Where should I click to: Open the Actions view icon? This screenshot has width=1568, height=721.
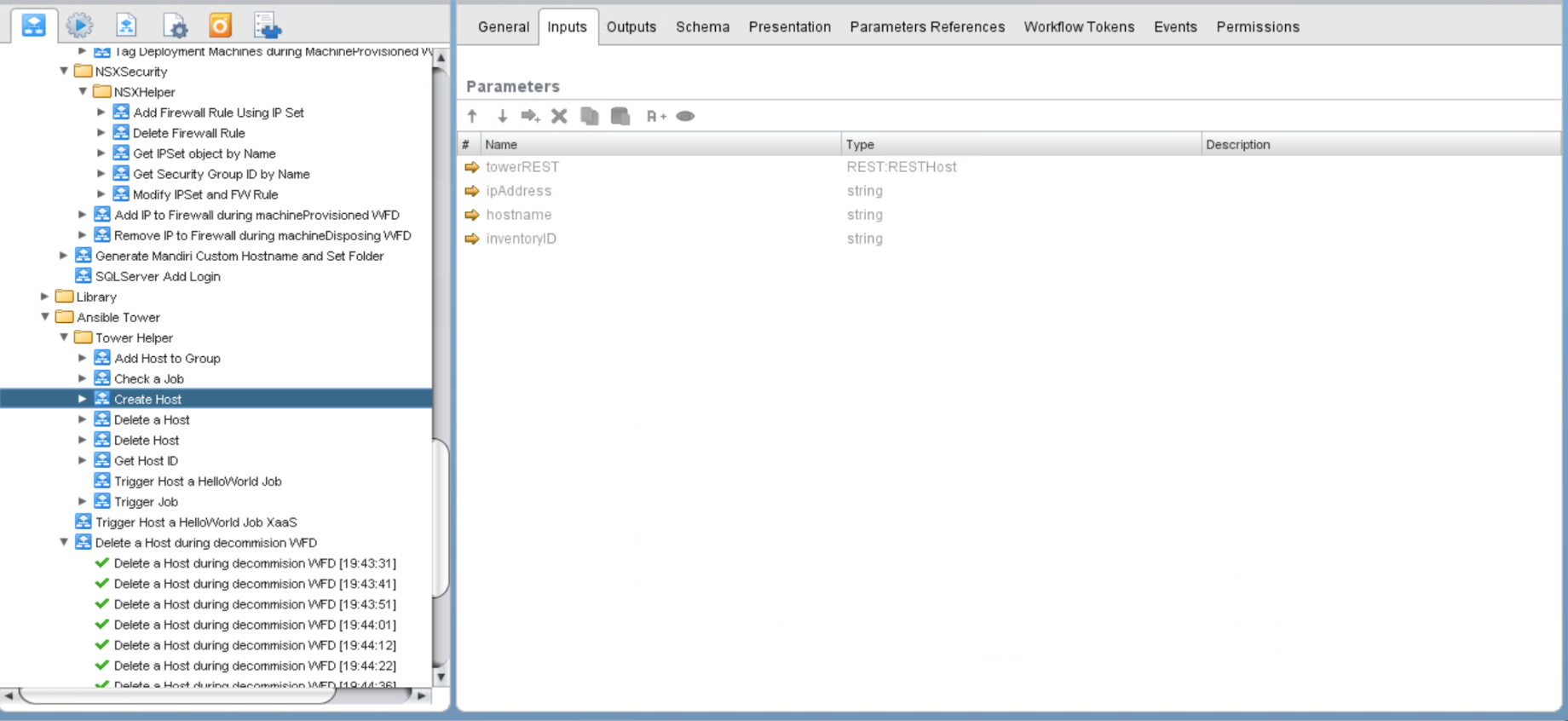pos(126,26)
